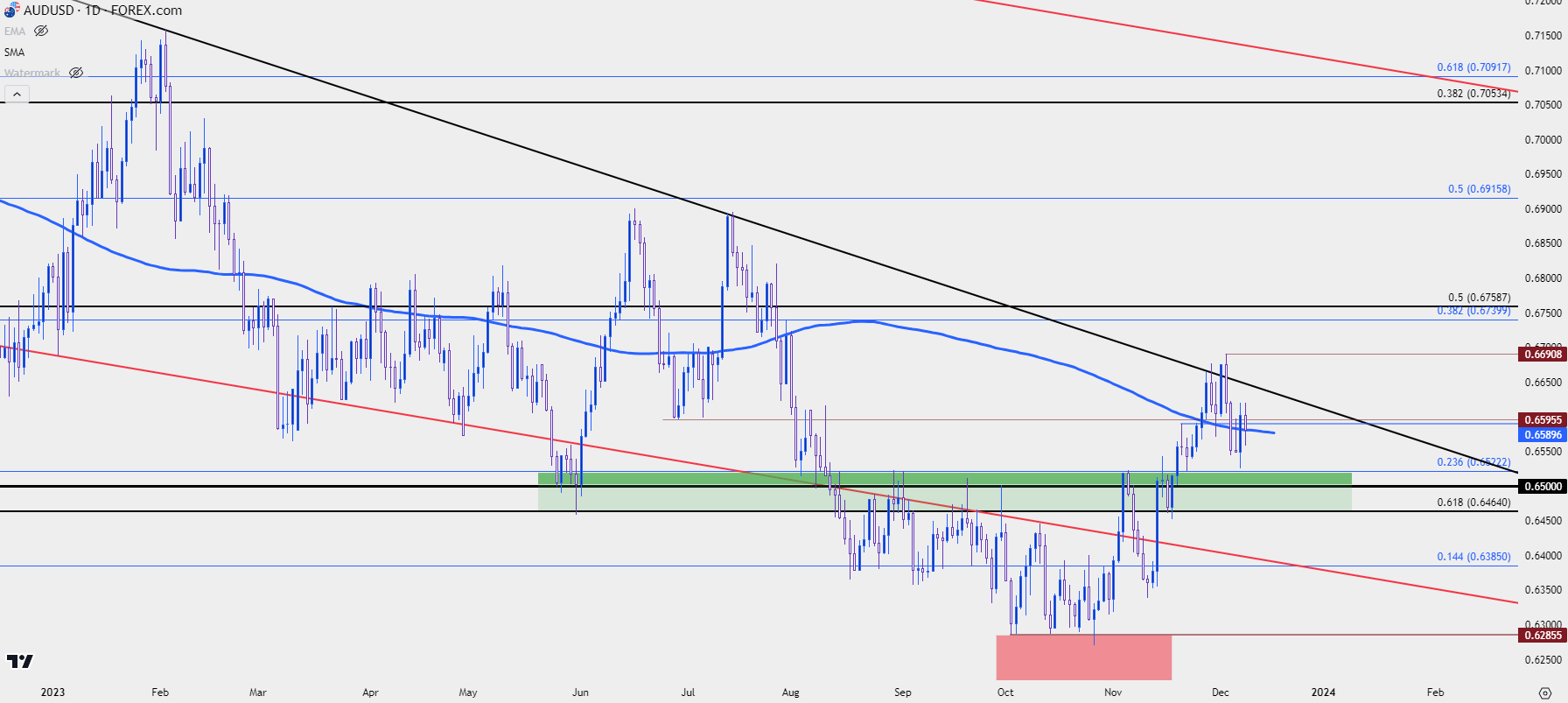Select the Watermark indicator label

pyautogui.click(x=32, y=73)
